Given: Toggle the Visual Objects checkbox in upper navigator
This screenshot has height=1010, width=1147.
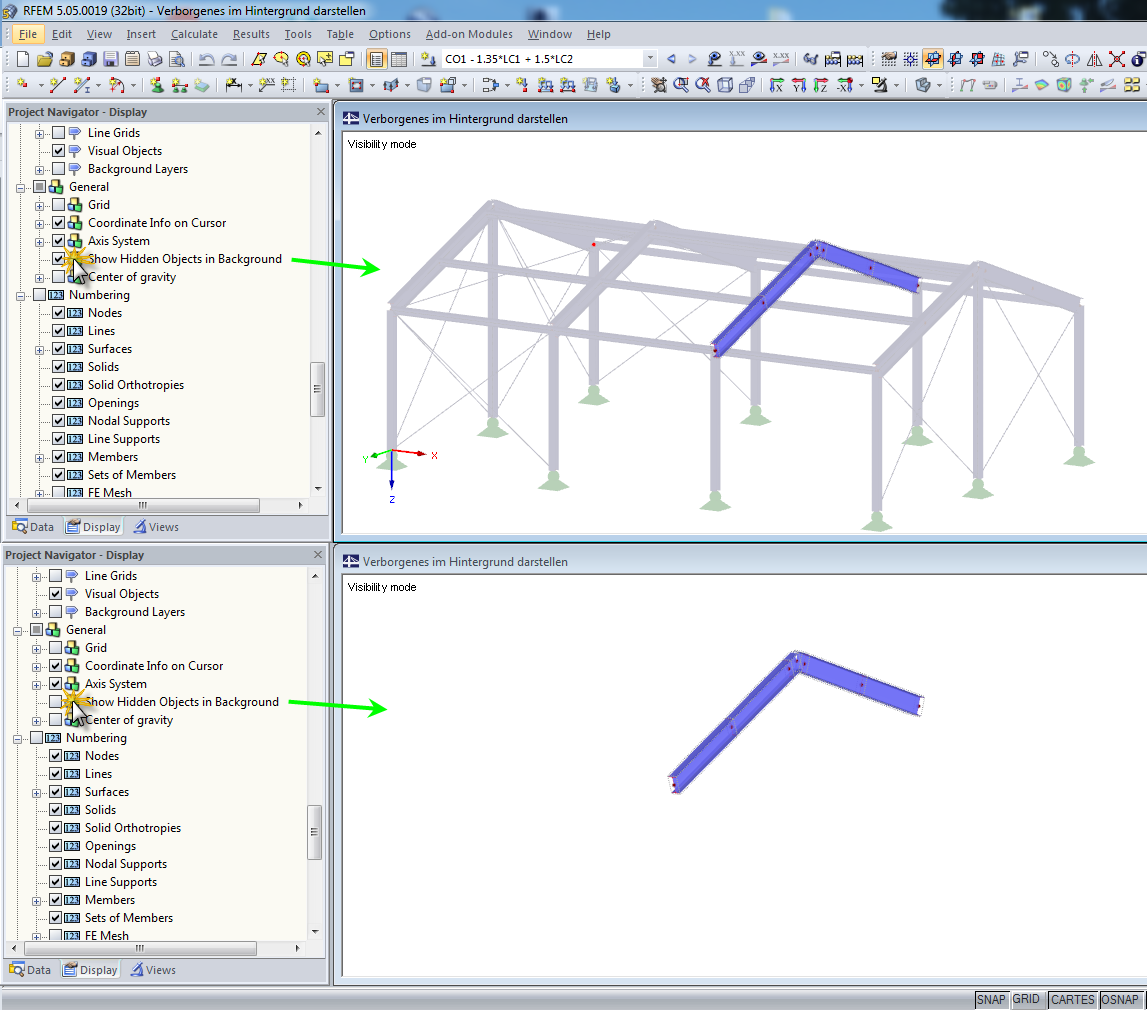Looking at the screenshot, I should point(59,151).
